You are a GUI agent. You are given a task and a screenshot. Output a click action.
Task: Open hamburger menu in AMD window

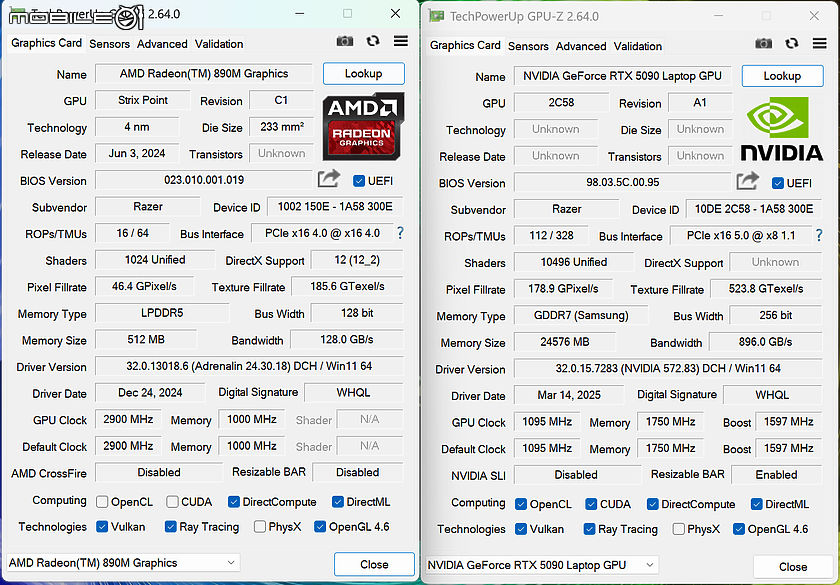[x=401, y=41]
